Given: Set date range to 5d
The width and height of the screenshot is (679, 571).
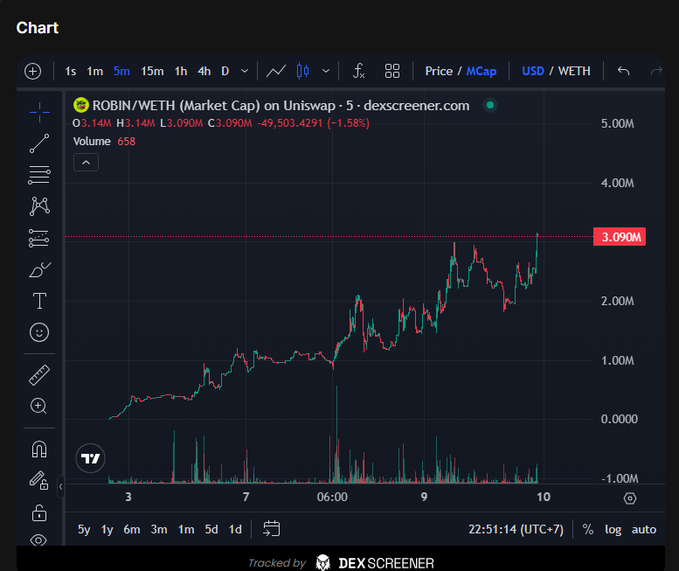Looking at the screenshot, I should pos(211,529).
